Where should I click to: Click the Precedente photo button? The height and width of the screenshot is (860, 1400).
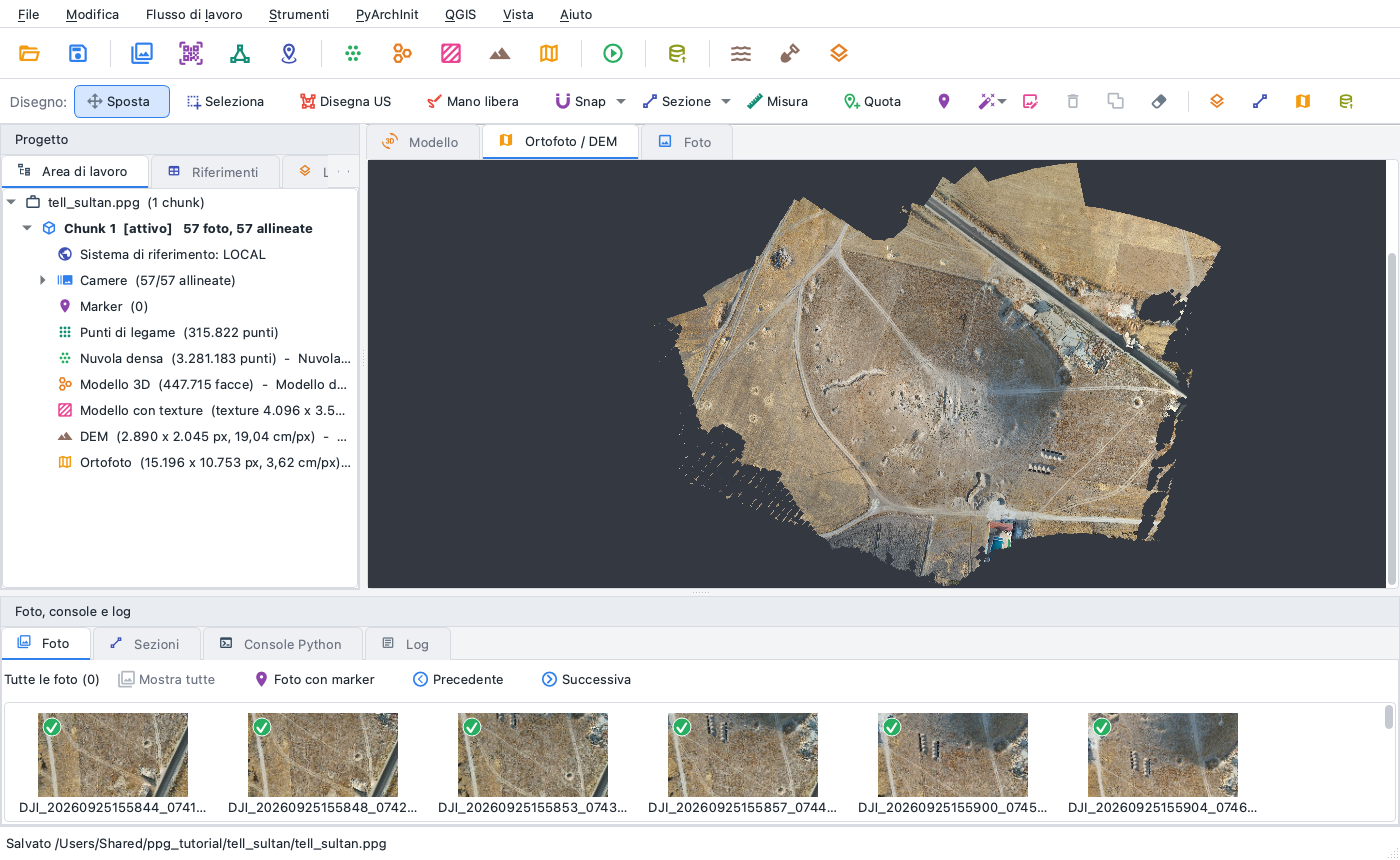(458, 679)
